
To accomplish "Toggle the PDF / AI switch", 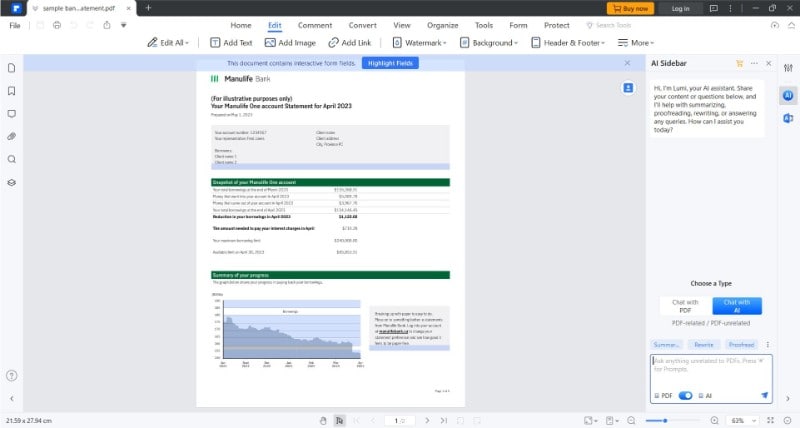I will pyautogui.click(x=685, y=395).
